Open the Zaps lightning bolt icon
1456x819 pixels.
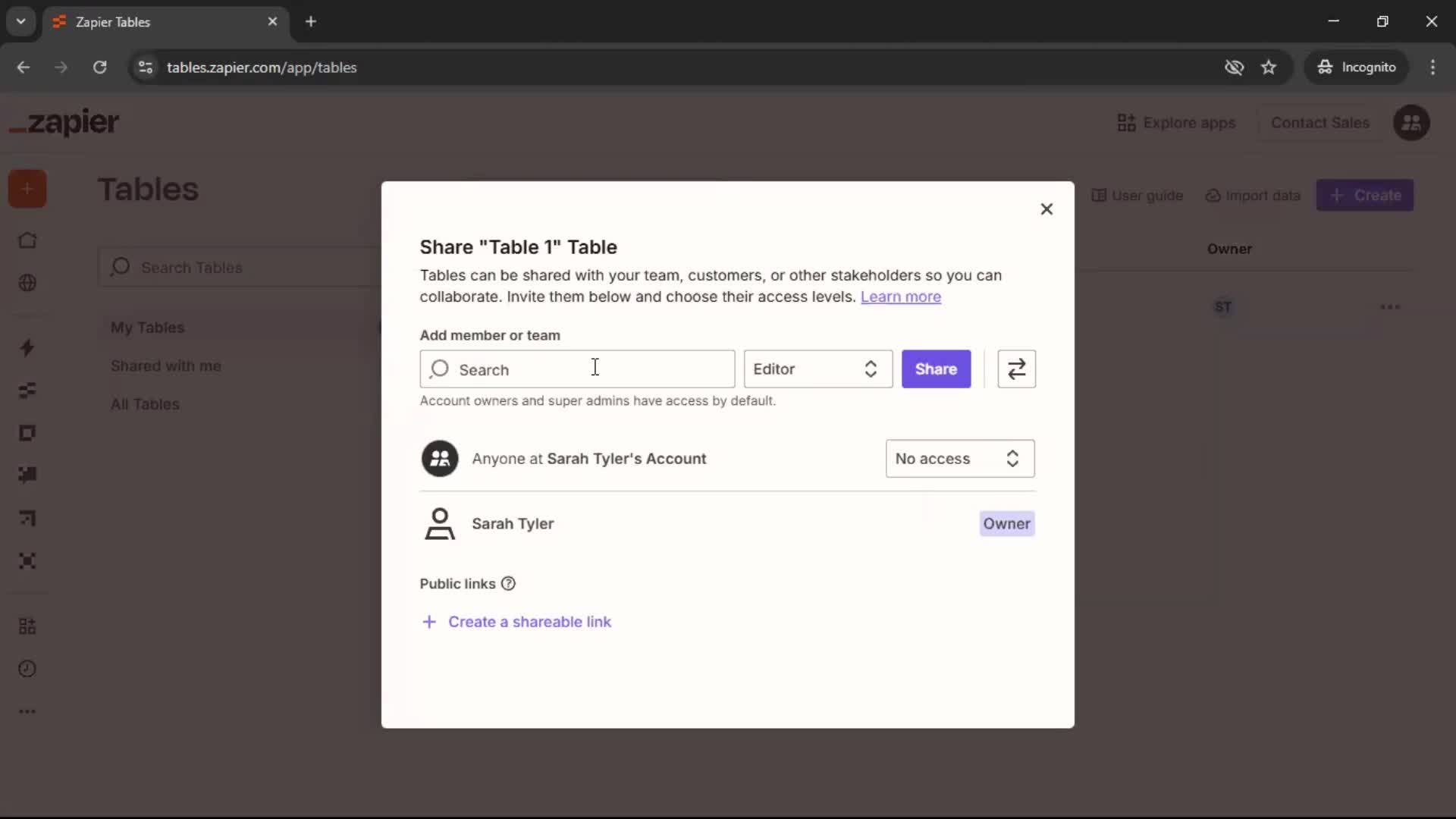pyautogui.click(x=27, y=348)
